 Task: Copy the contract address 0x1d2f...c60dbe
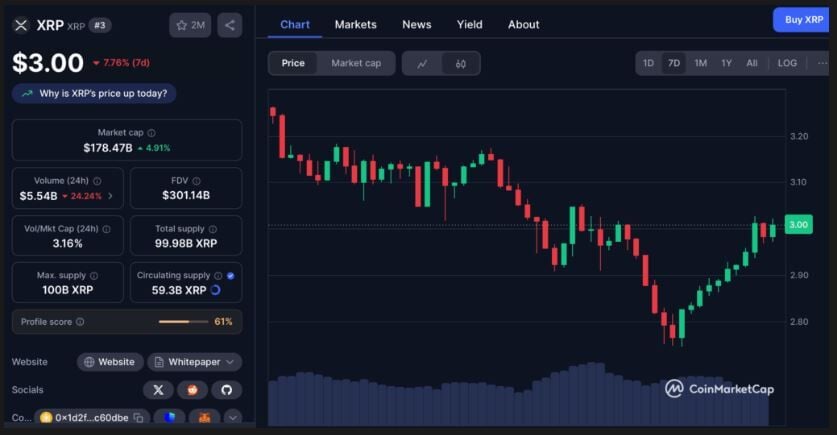tap(138, 418)
